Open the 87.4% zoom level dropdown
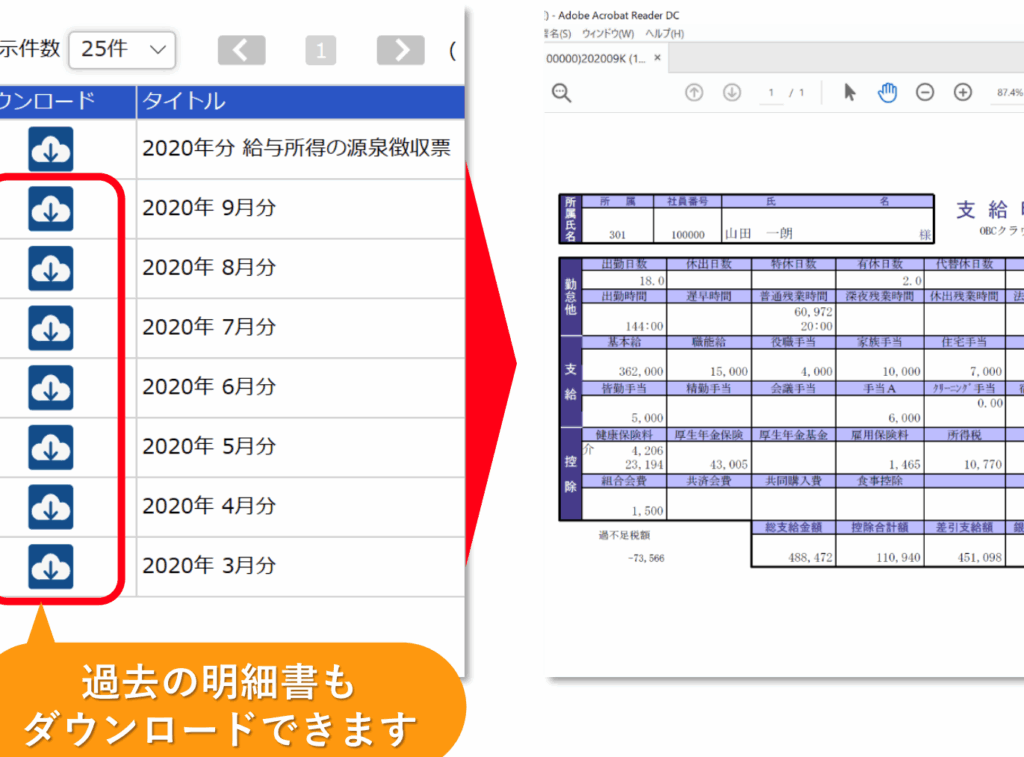 tap(1006, 93)
